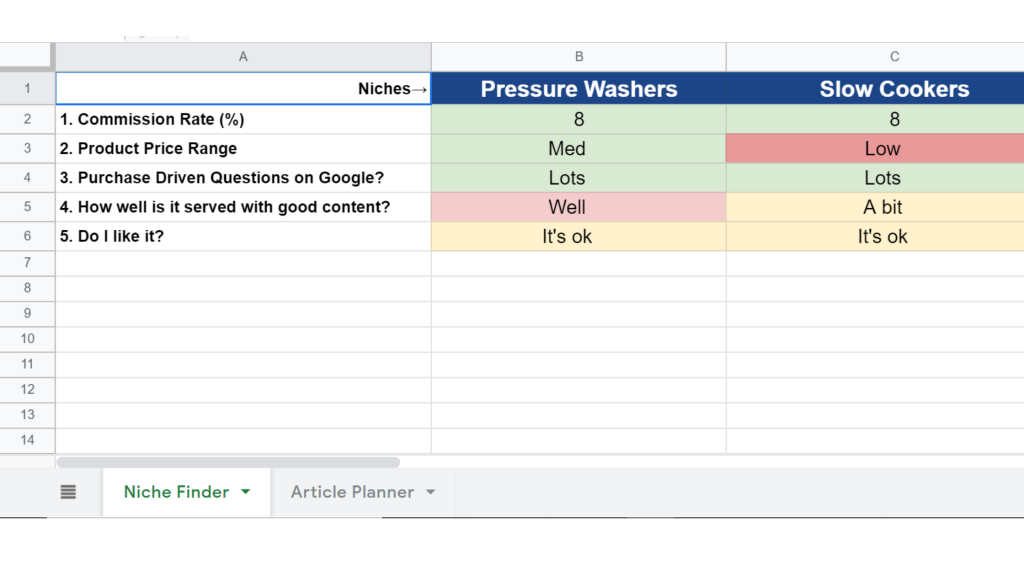This screenshot has height=576, width=1024.
Task: Select the Commission Rate (%) cell
Action: (243, 119)
